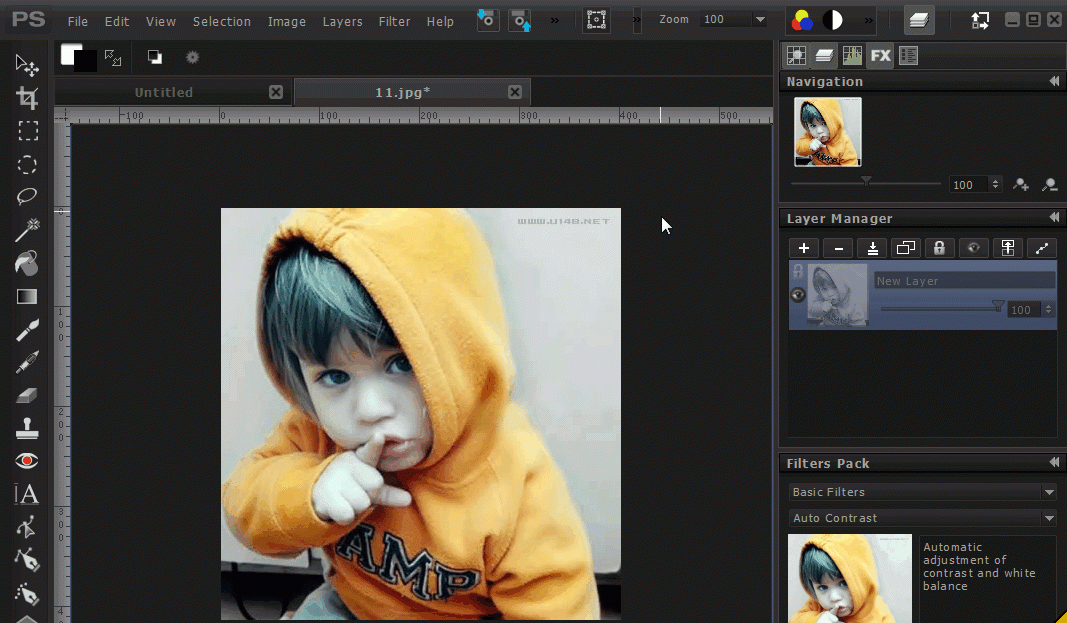
Task: Select the Rectangular selection tool
Action: point(28,131)
